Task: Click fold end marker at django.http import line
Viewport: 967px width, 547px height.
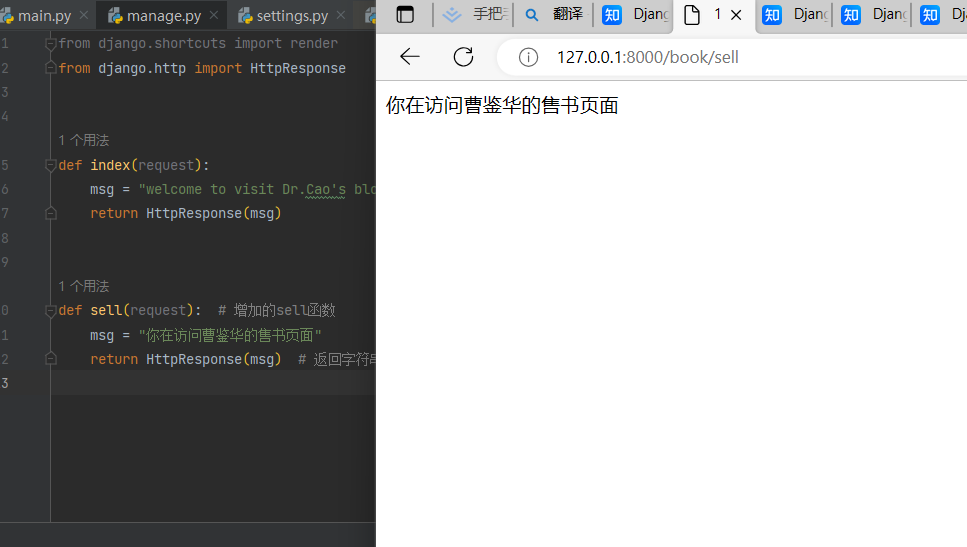Action: click(51, 68)
